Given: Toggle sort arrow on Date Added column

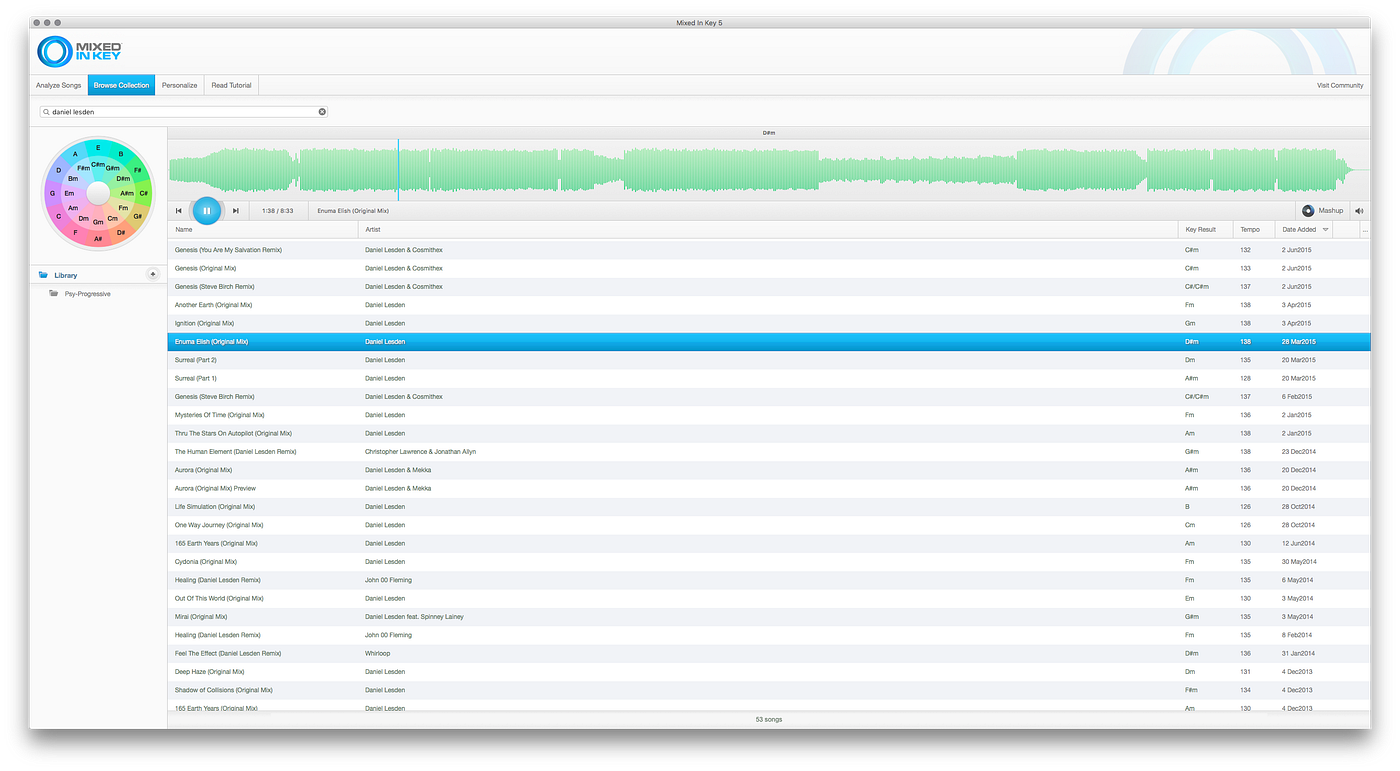Looking at the screenshot, I should click(x=1326, y=230).
